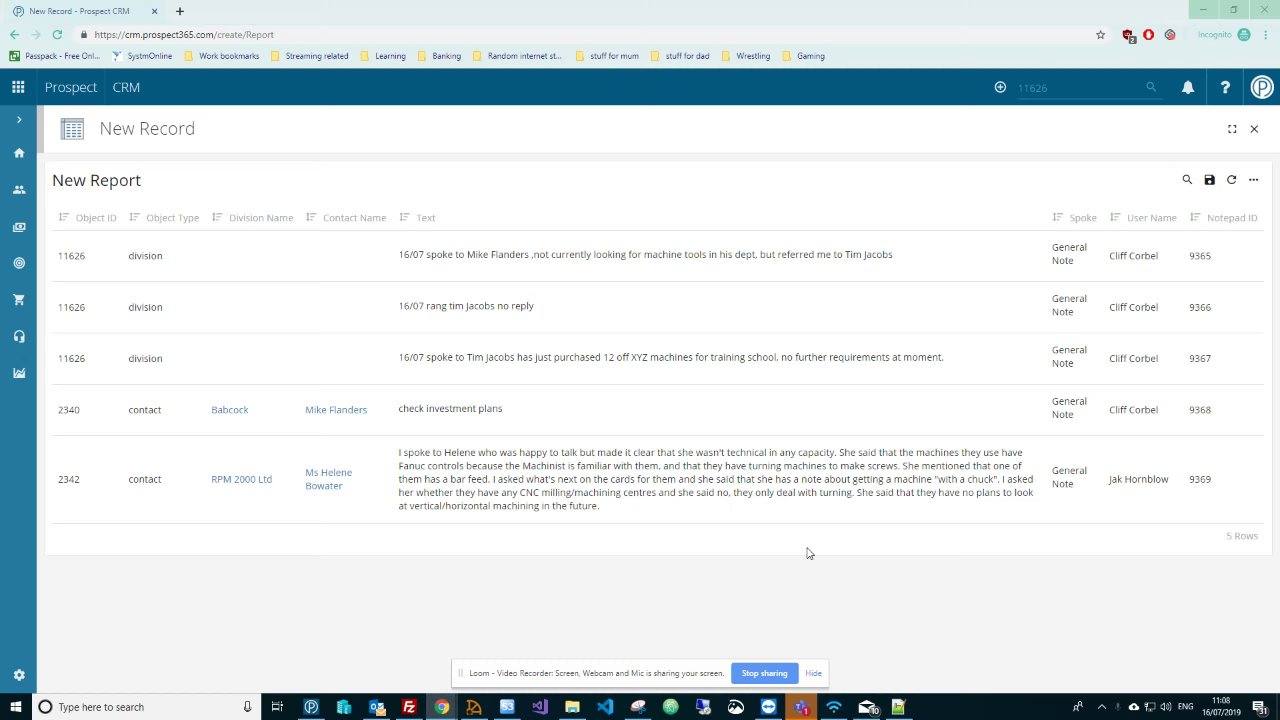Image resolution: width=1280 pixels, height=720 pixels.
Task: Open the shopping cart icon in sidebar
Action: (x=19, y=300)
